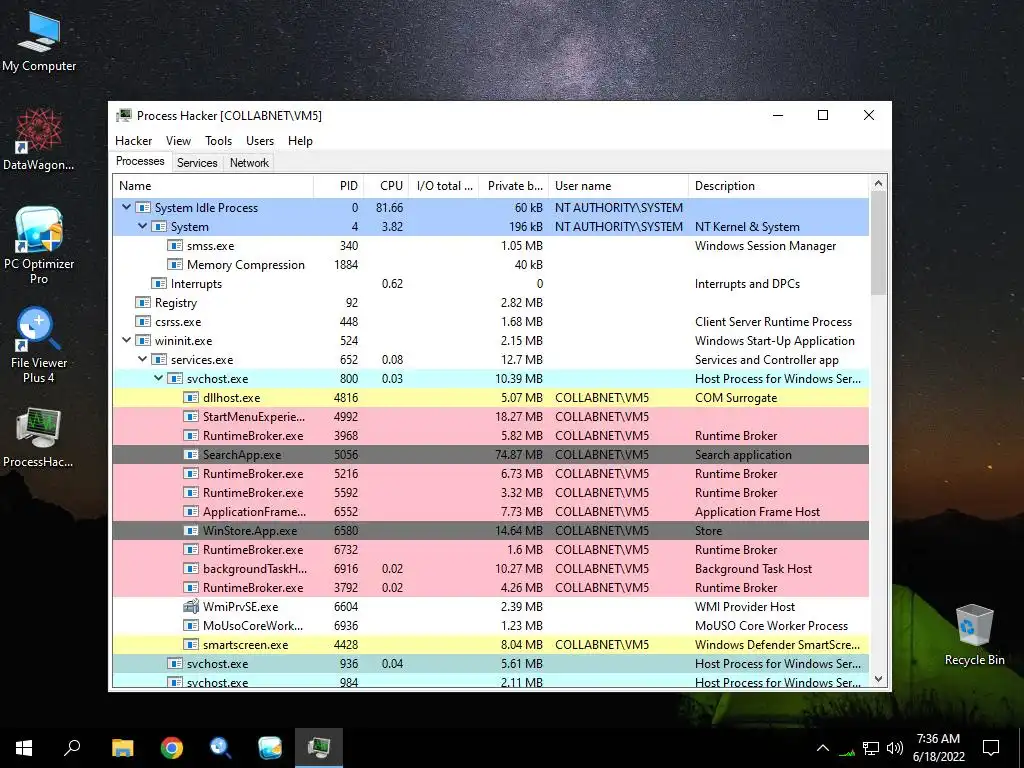Click the 74.87 MB private bytes value
This screenshot has width=1024, height=768.
(x=519, y=455)
